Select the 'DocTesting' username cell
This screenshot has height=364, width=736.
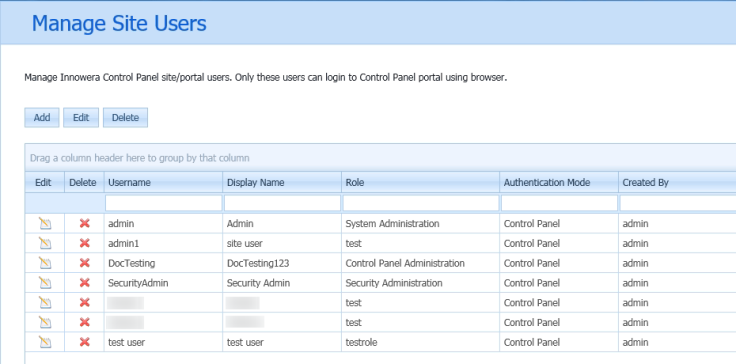[x=163, y=263]
